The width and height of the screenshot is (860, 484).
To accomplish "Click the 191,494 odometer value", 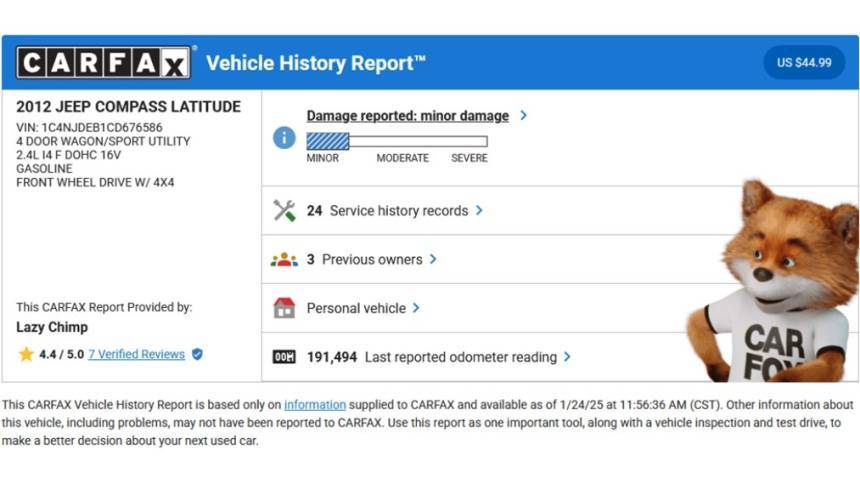I will [332, 357].
